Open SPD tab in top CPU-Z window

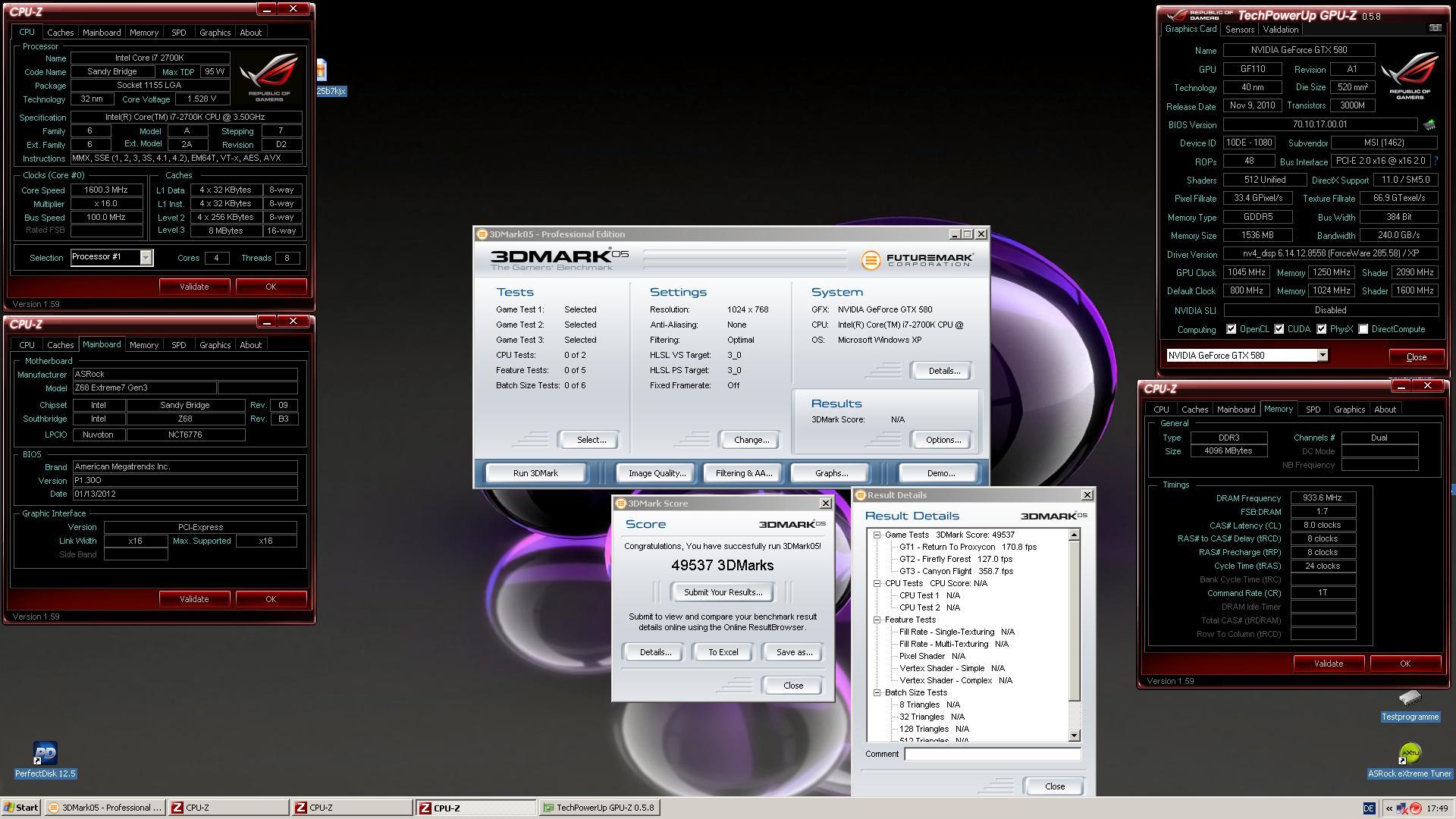click(x=178, y=33)
